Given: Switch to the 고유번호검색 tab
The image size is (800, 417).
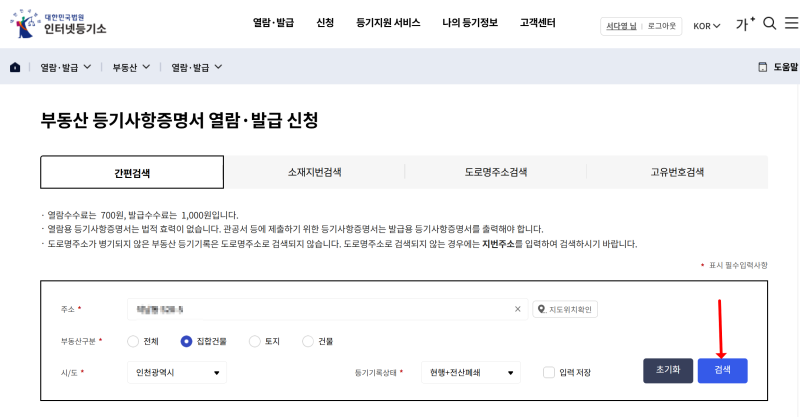Looking at the screenshot, I should tap(677, 173).
